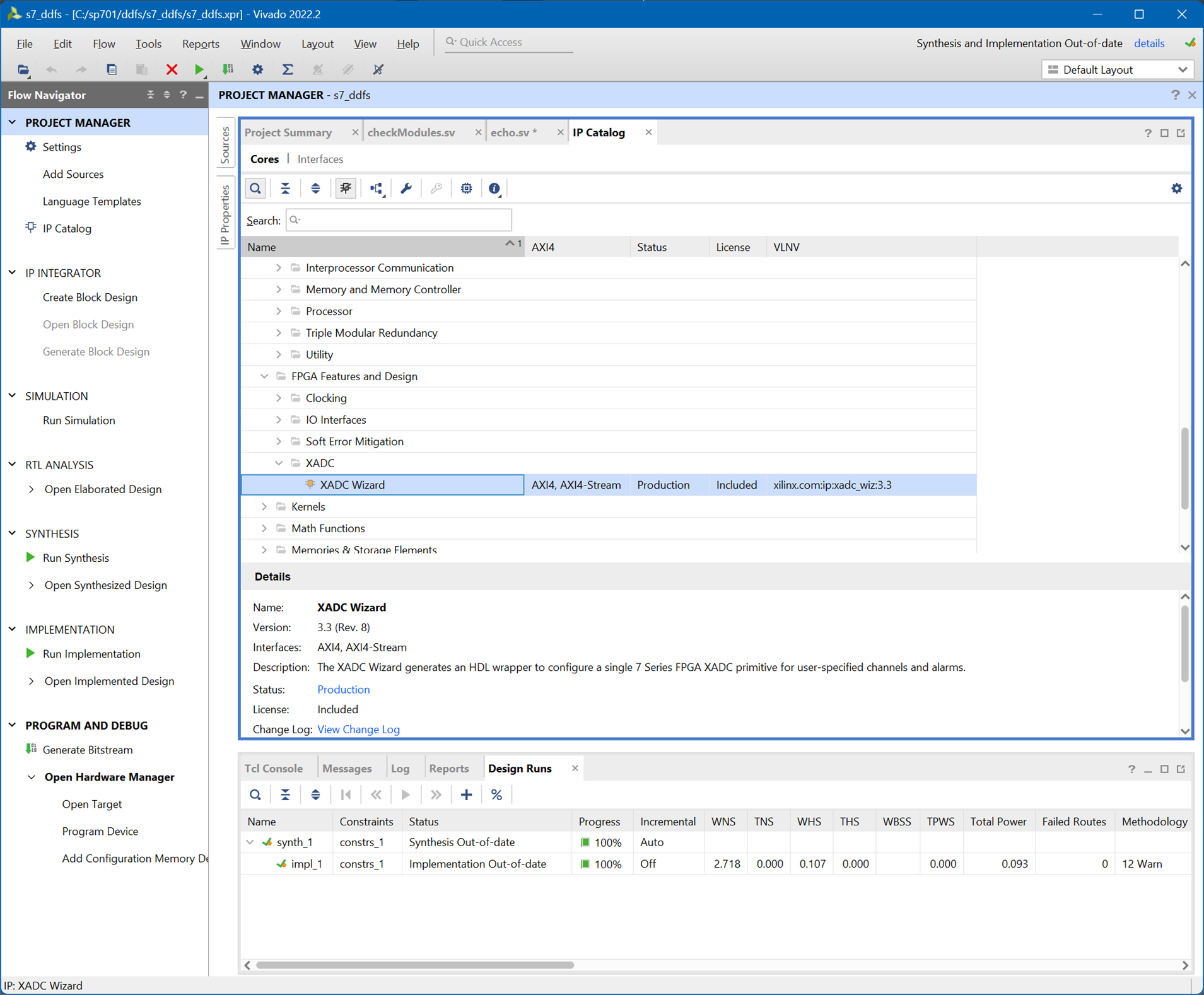Expand all in IP Catalog toolbar
The height and width of the screenshot is (995, 1204).
[315, 189]
